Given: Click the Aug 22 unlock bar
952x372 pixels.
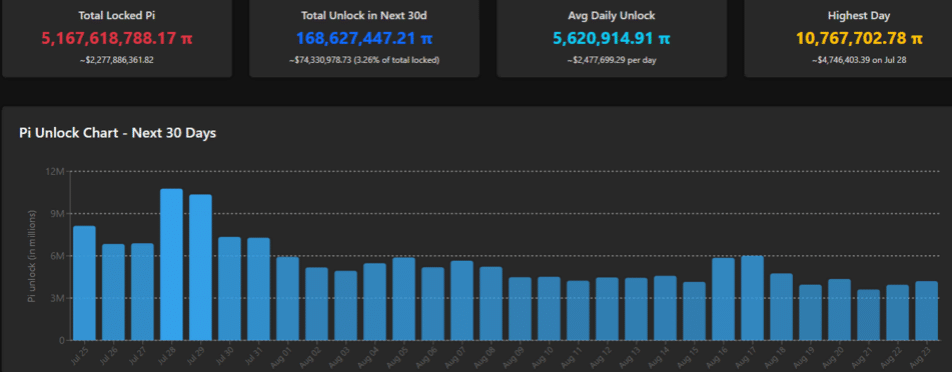Looking at the screenshot, I should [x=898, y=313].
